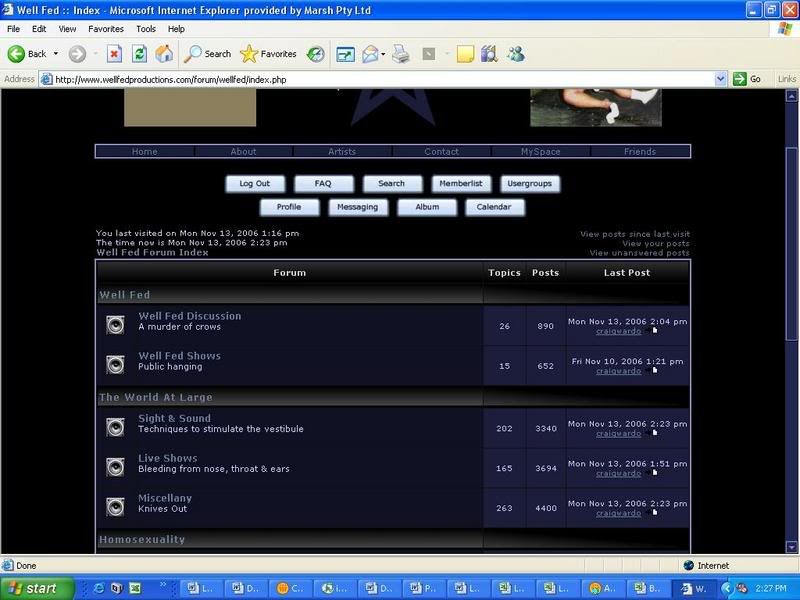Click the Log Out button
800x600 pixels.
255,184
